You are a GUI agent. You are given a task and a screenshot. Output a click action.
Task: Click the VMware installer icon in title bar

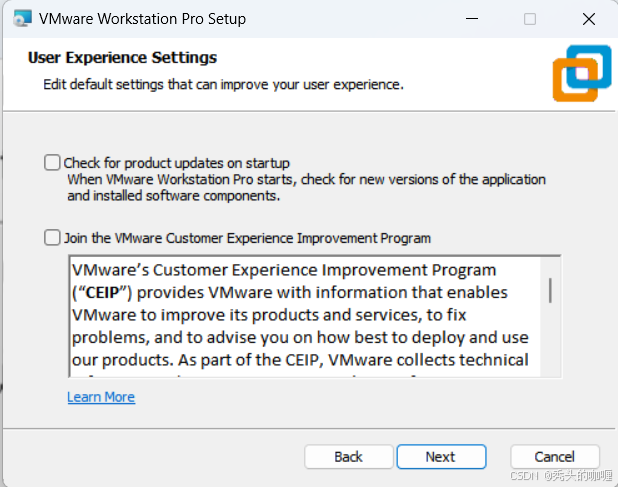click(x=22, y=19)
